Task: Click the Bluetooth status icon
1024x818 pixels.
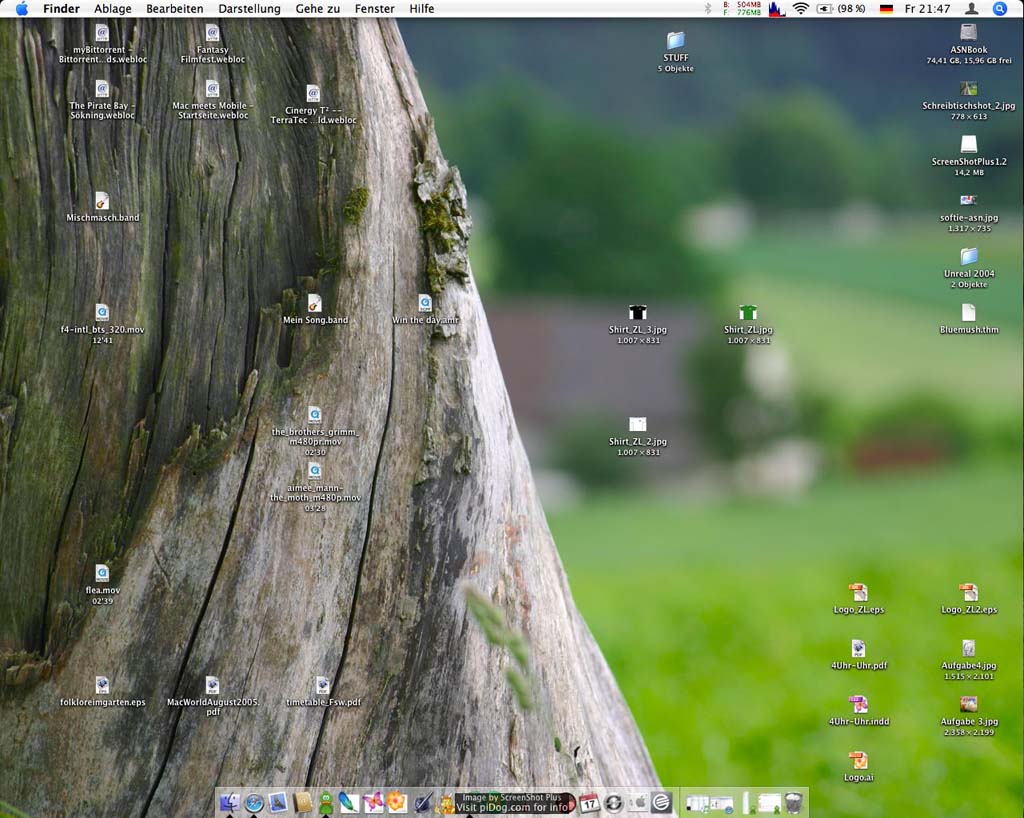Action: point(709,9)
